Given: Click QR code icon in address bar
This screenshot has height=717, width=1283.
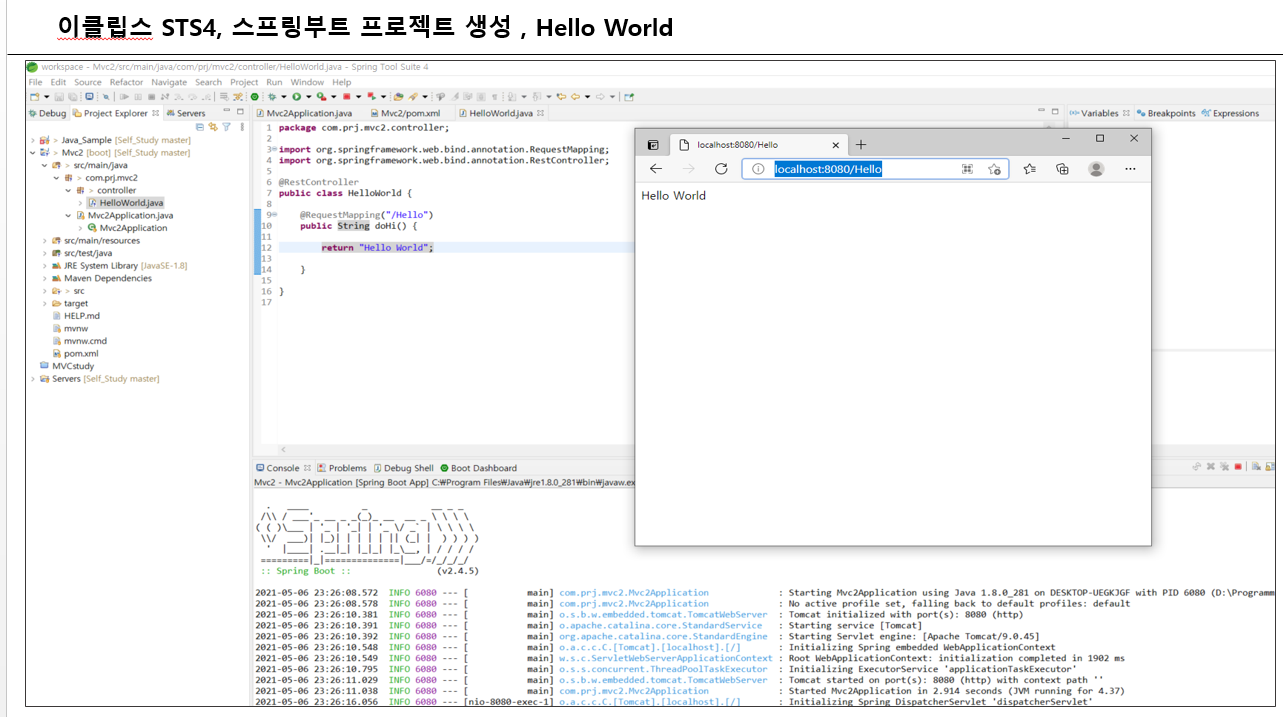Looking at the screenshot, I should coord(967,169).
